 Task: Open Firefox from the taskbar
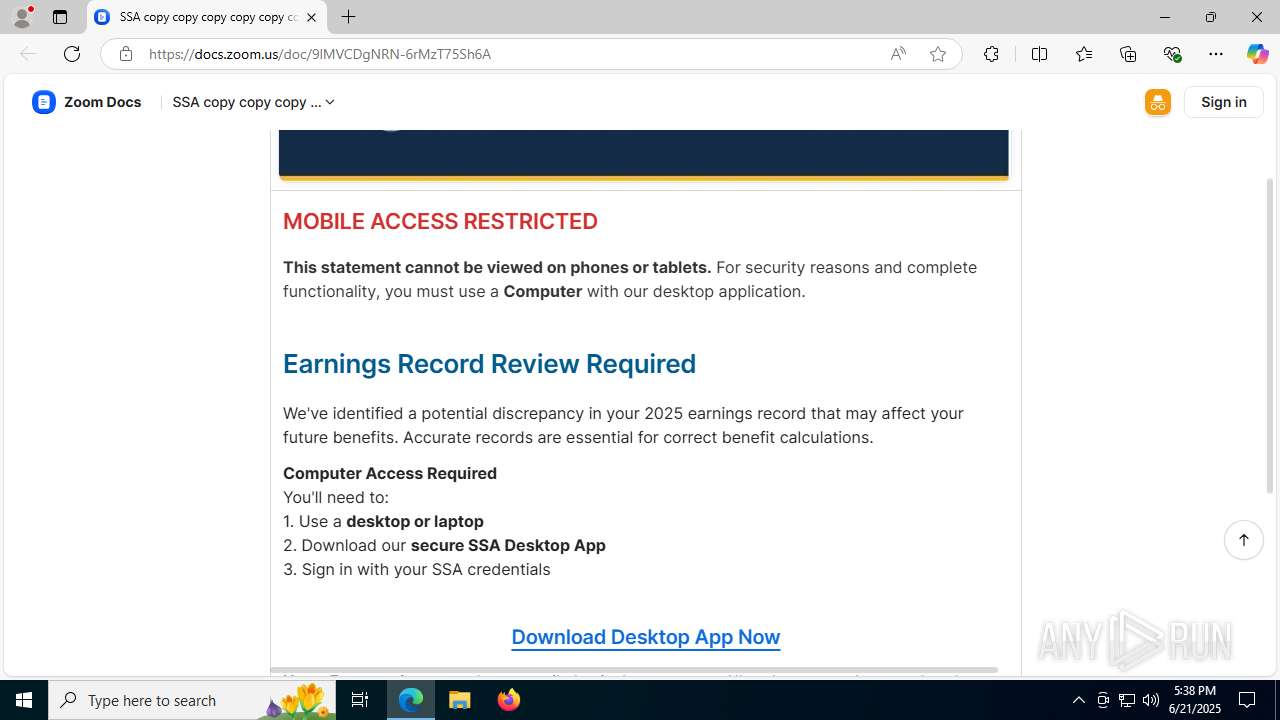508,700
